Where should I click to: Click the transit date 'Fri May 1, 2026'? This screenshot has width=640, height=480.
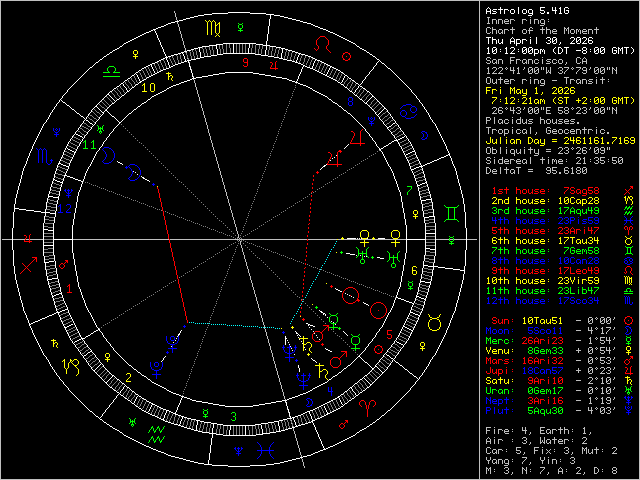coord(531,91)
